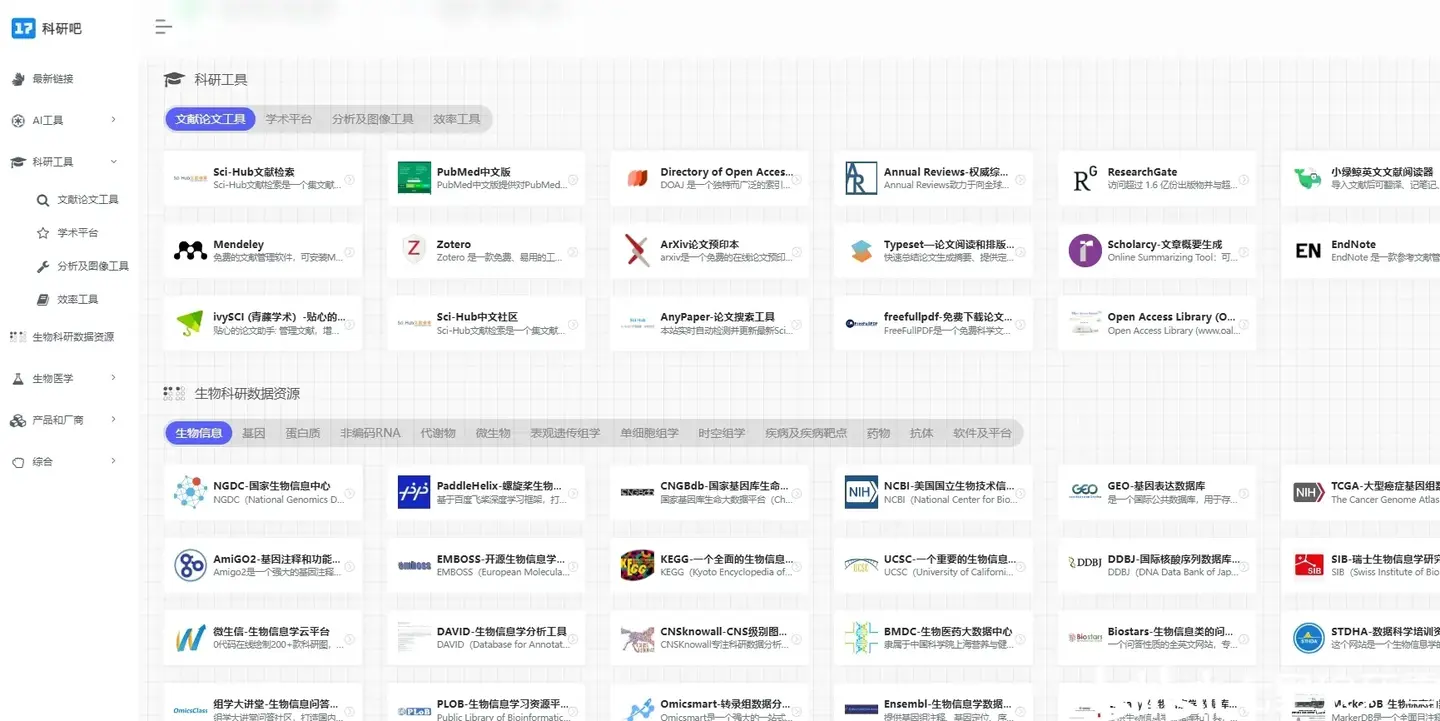Open the Mendeley logo card
The height and width of the screenshot is (721, 1440).
190,251
